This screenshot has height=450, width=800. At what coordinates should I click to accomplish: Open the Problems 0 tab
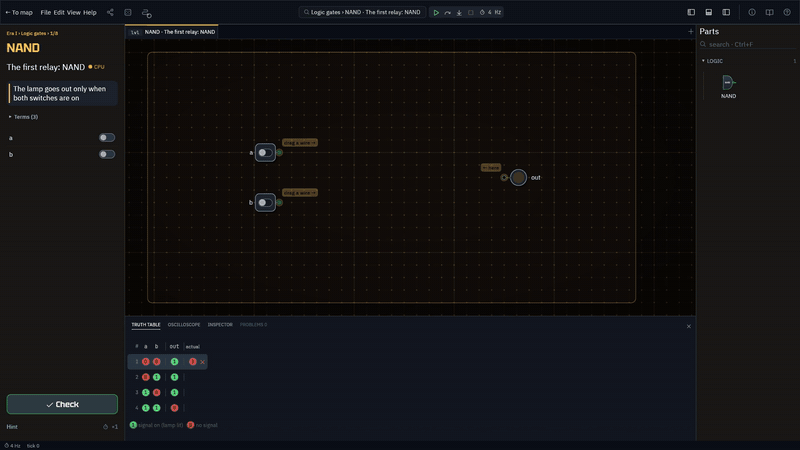coord(254,324)
